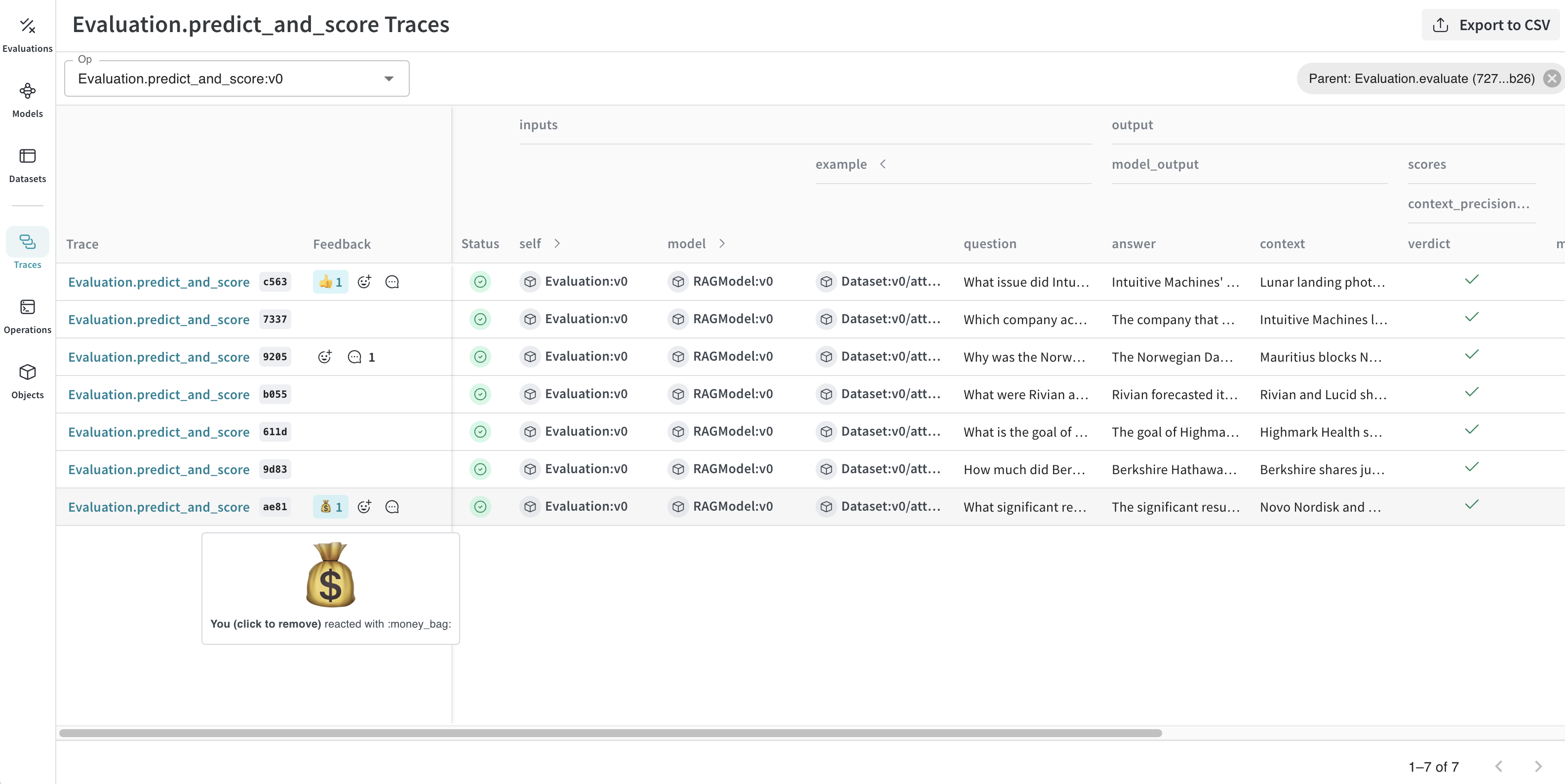The image size is (1565, 784).
Task: Click Export to CSV
Action: [x=1490, y=24]
